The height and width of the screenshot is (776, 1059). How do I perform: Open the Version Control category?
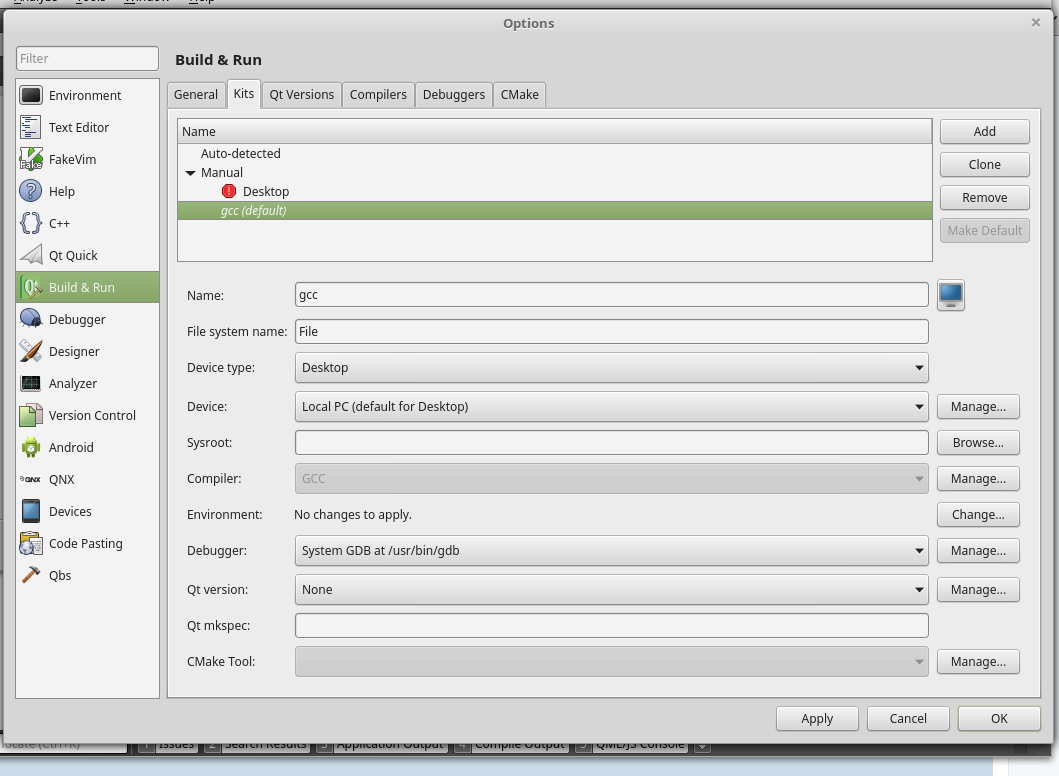[x=92, y=416]
